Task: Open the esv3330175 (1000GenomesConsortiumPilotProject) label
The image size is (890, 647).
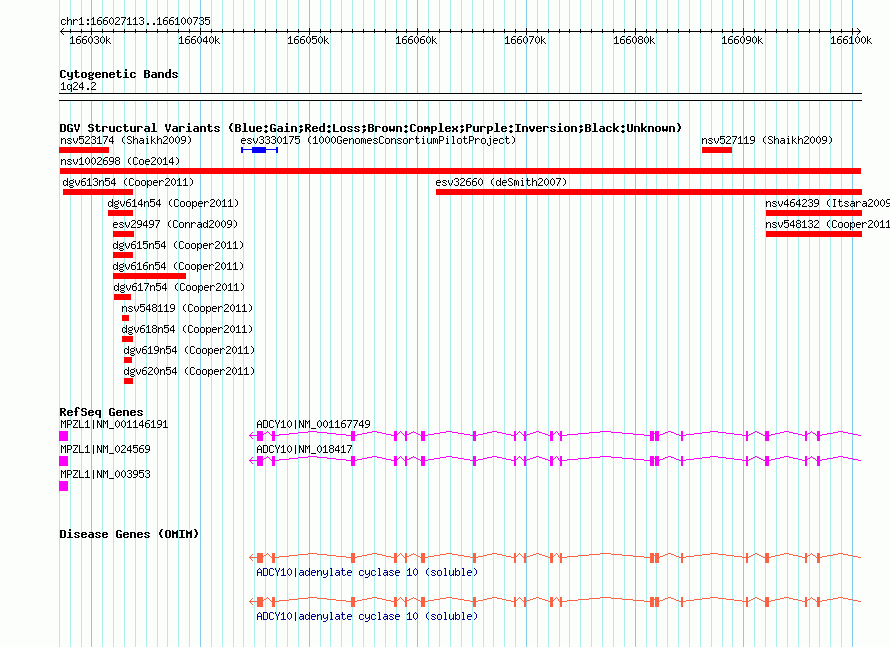Action: (x=378, y=140)
